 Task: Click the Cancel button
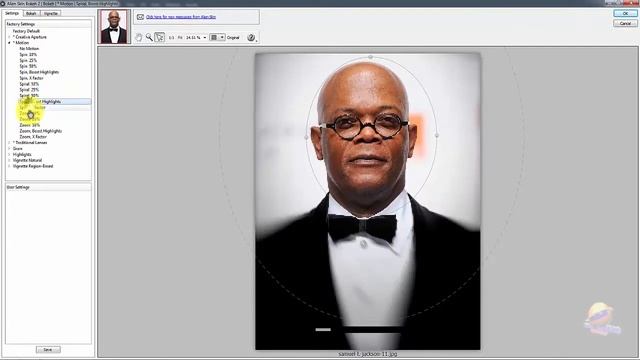click(x=625, y=23)
